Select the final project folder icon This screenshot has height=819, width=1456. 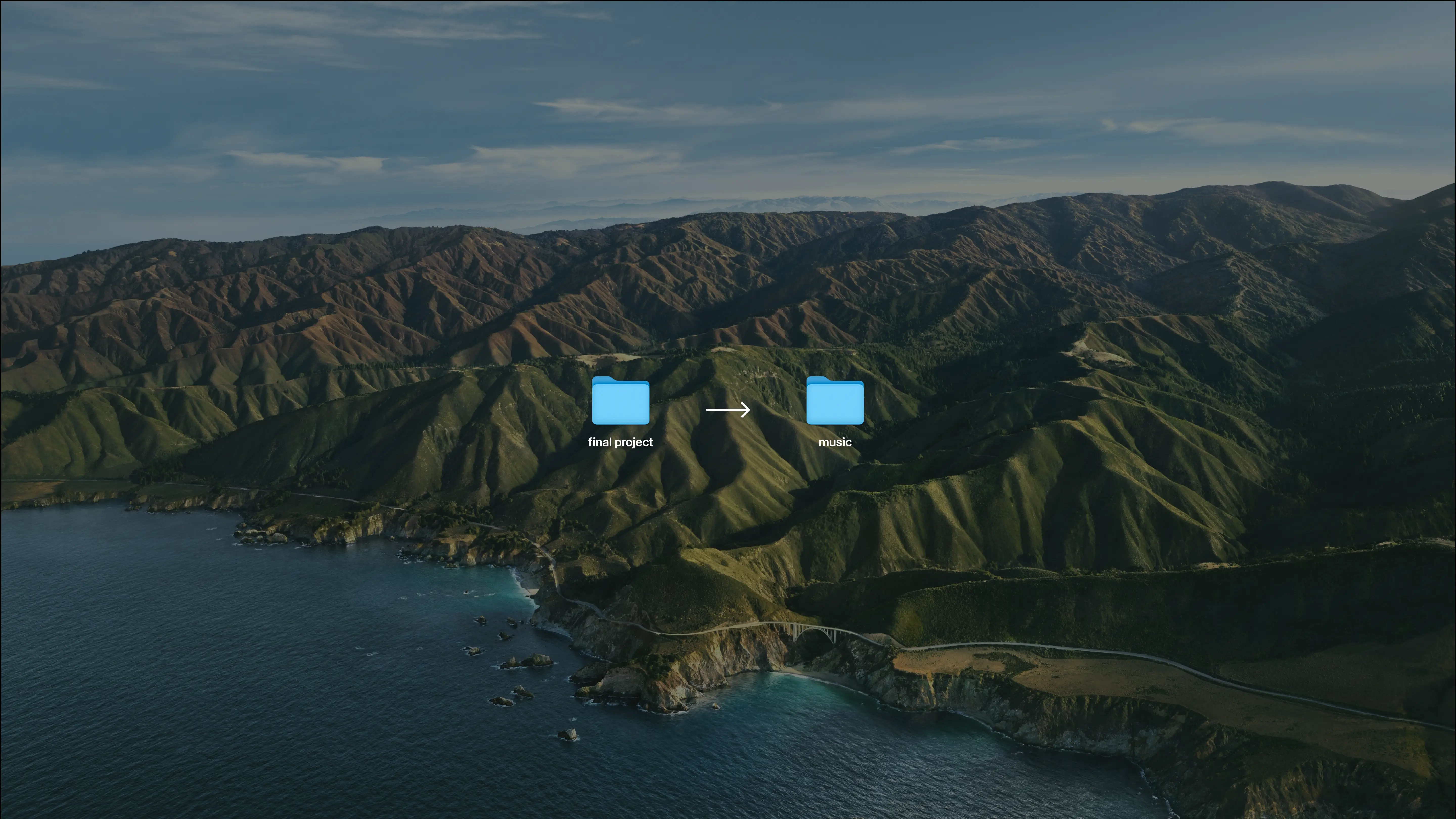point(620,400)
